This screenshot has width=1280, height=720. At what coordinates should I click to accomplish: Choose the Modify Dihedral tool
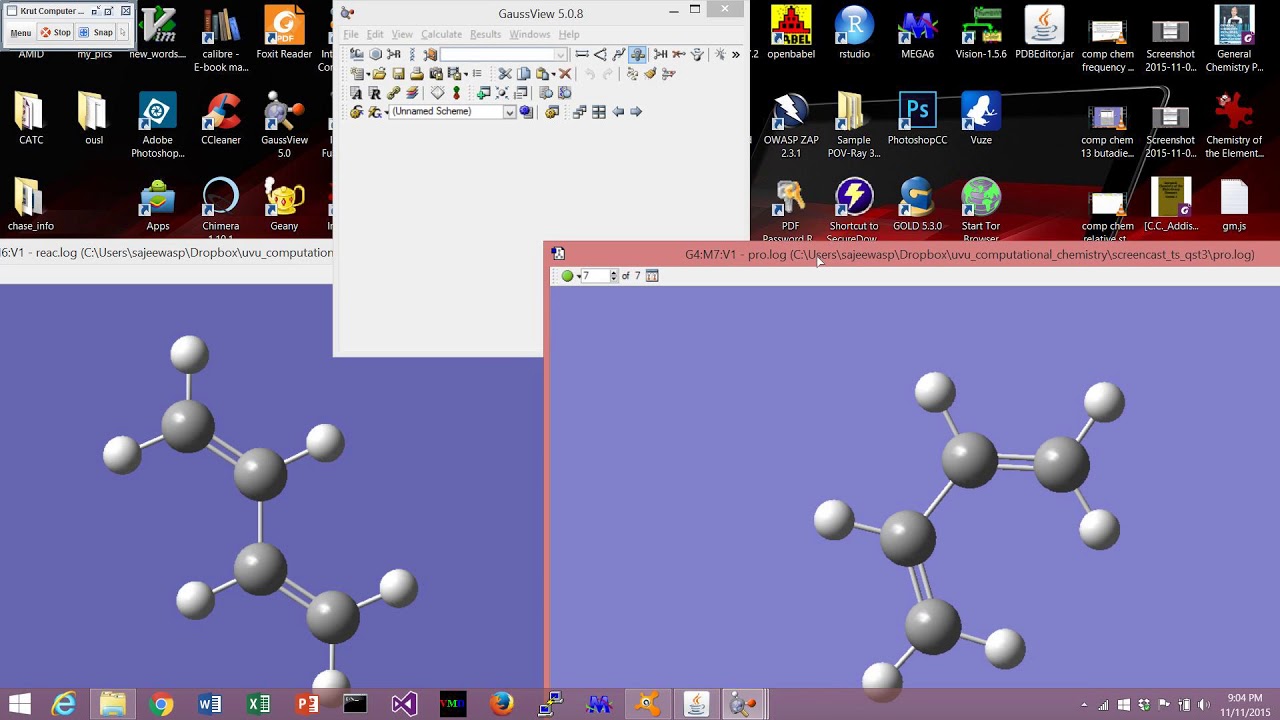click(618, 54)
